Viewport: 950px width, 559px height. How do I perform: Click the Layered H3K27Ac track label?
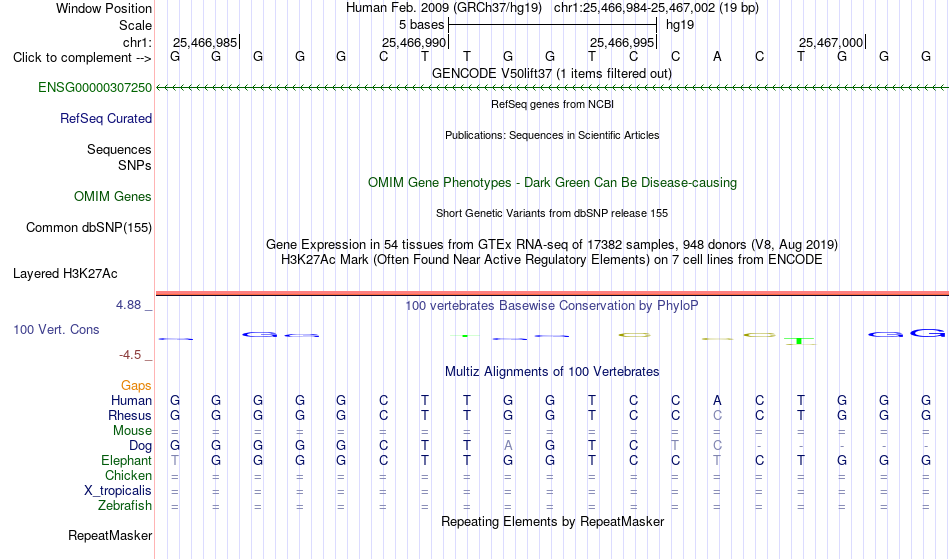click(65, 274)
